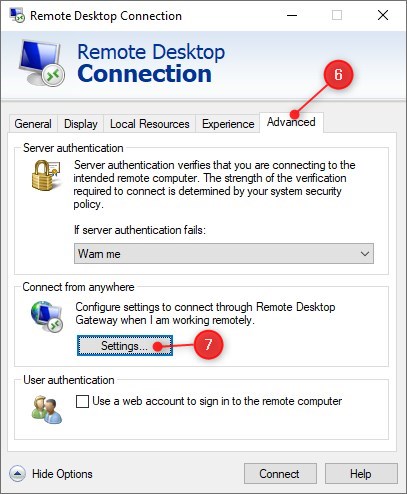The width and height of the screenshot is (407, 494).
Task: Click the red number 6 marker
Action: pos(338,75)
